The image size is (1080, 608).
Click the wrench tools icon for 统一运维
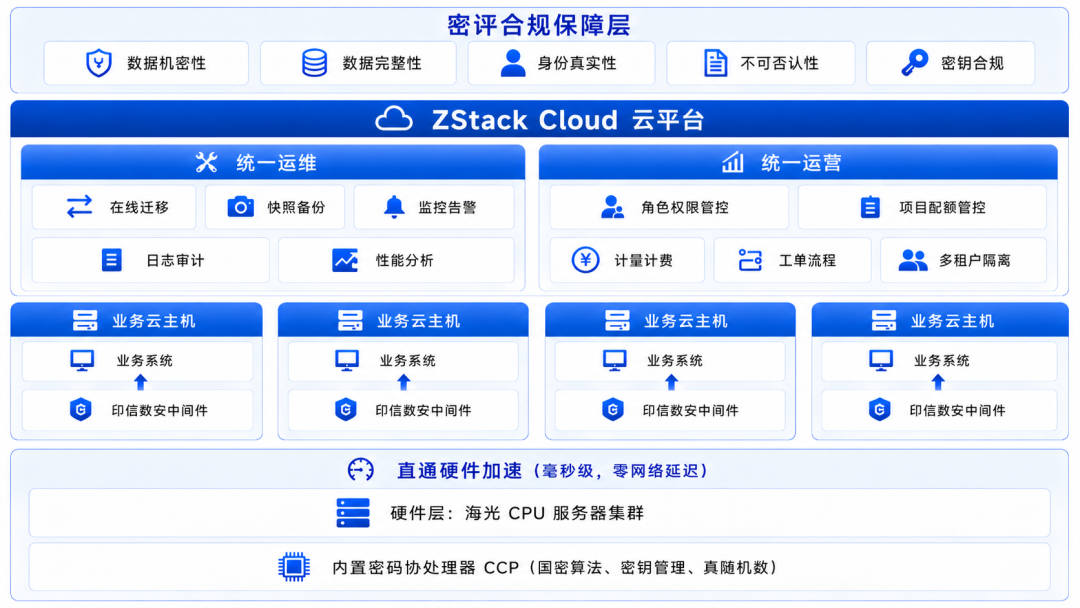coord(206,163)
